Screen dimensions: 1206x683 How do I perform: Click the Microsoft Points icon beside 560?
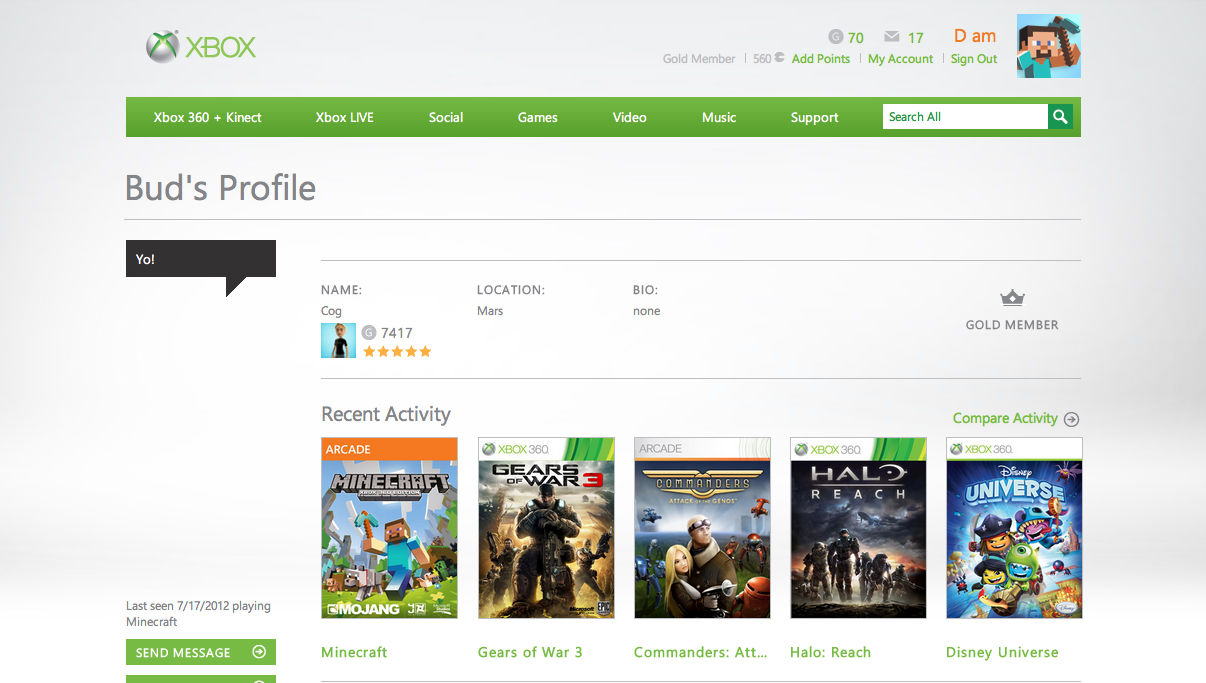point(780,59)
